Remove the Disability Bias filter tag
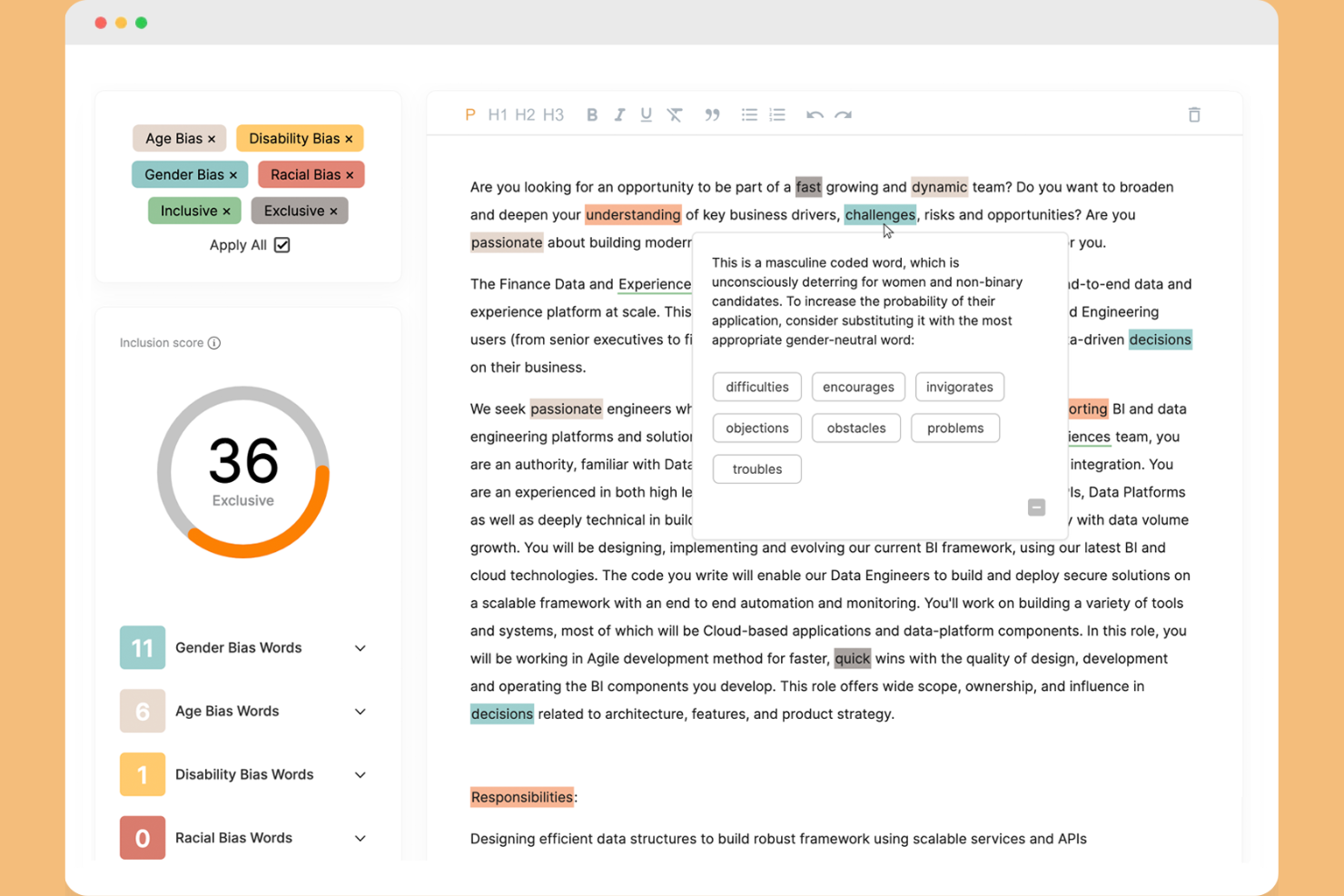 349,139
